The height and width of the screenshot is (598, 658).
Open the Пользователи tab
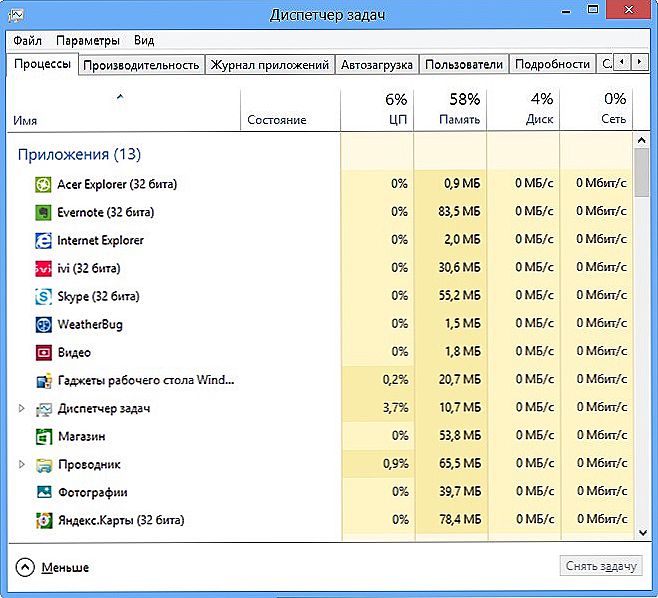(x=464, y=65)
